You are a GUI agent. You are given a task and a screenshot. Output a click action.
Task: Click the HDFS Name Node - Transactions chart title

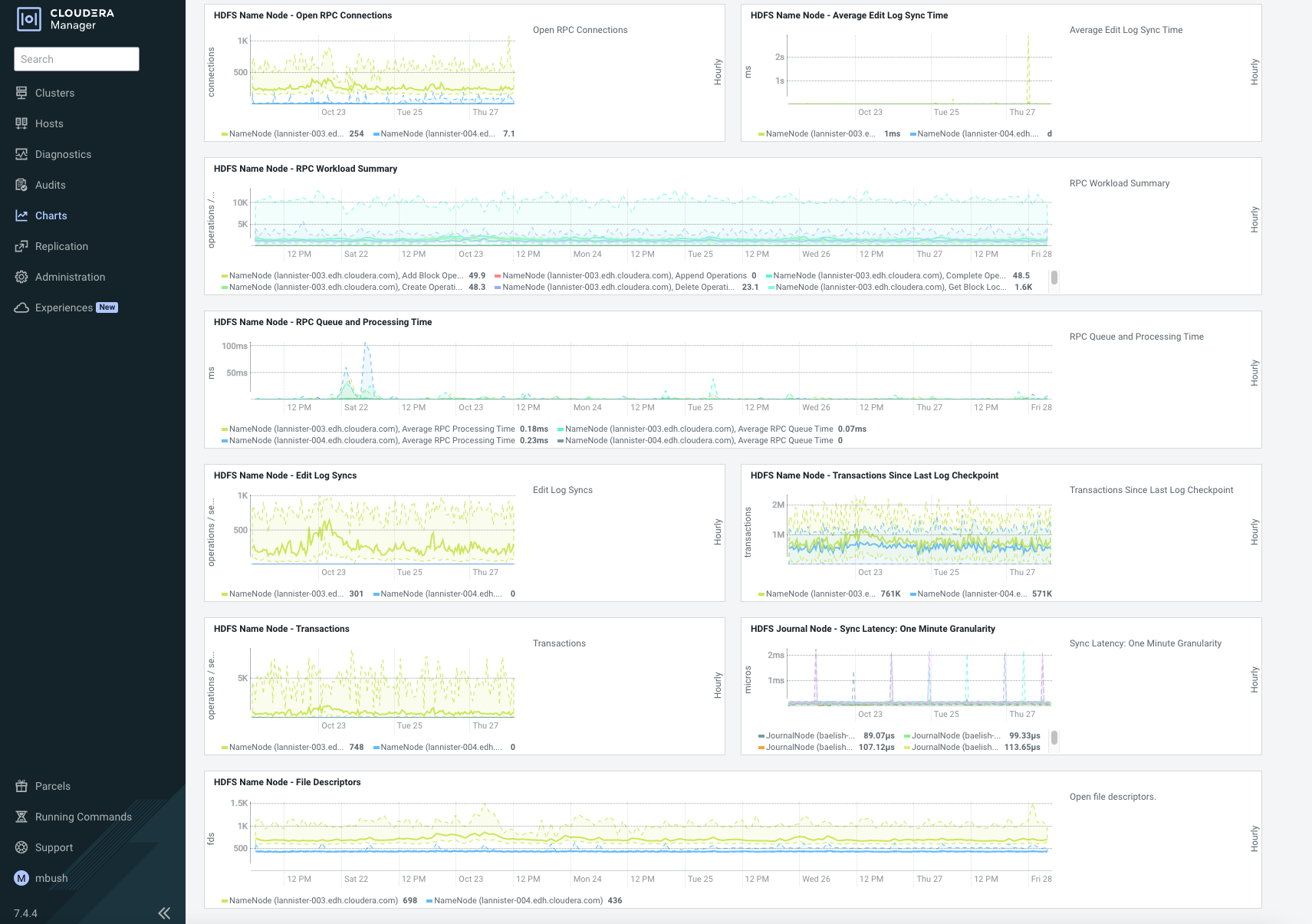coord(281,629)
